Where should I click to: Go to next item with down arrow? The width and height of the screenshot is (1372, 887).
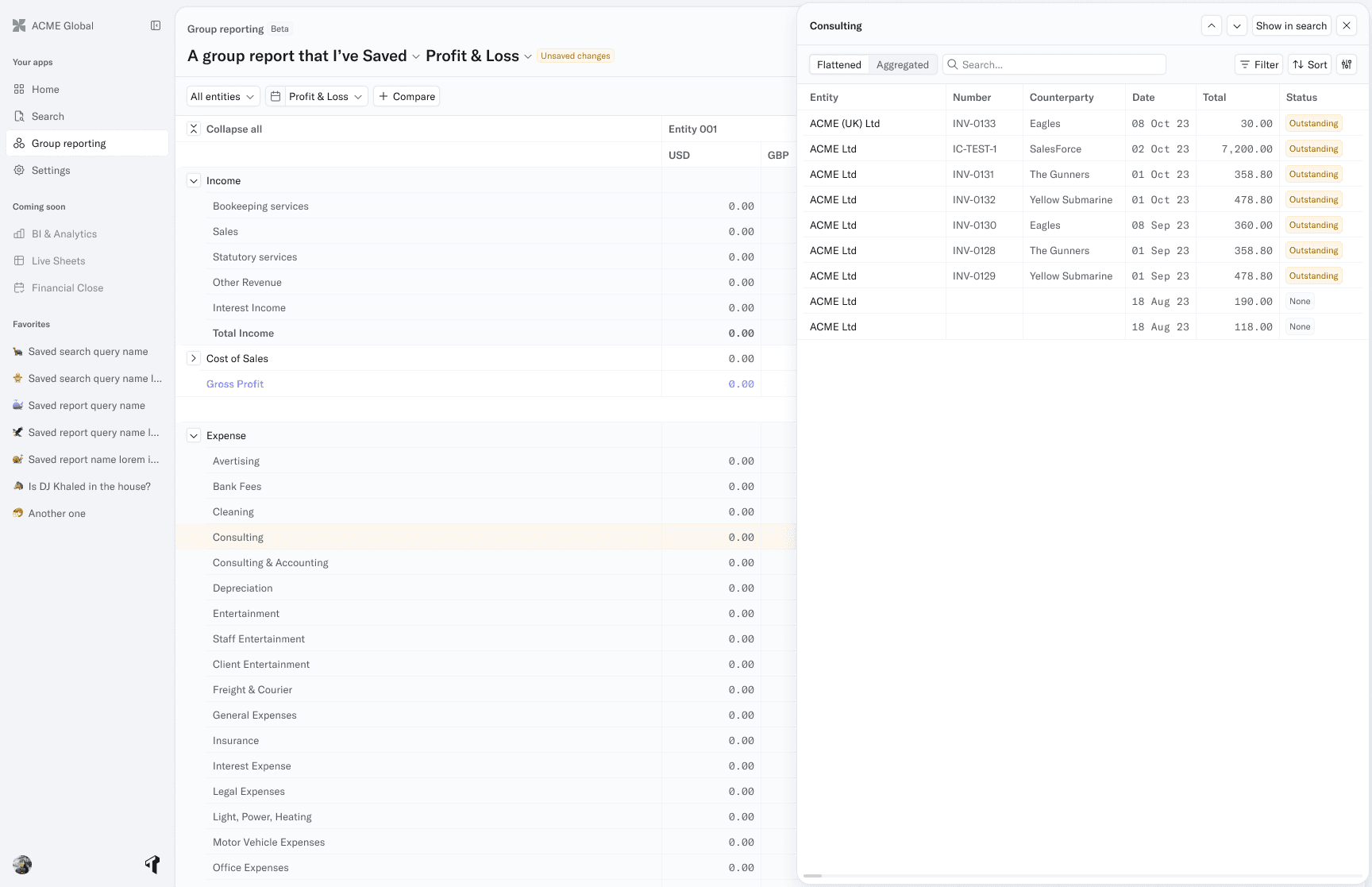1237,25
